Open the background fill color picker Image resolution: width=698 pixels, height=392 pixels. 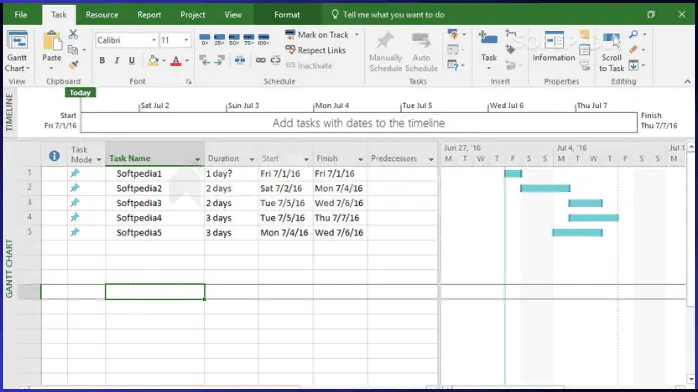click(153, 61)
